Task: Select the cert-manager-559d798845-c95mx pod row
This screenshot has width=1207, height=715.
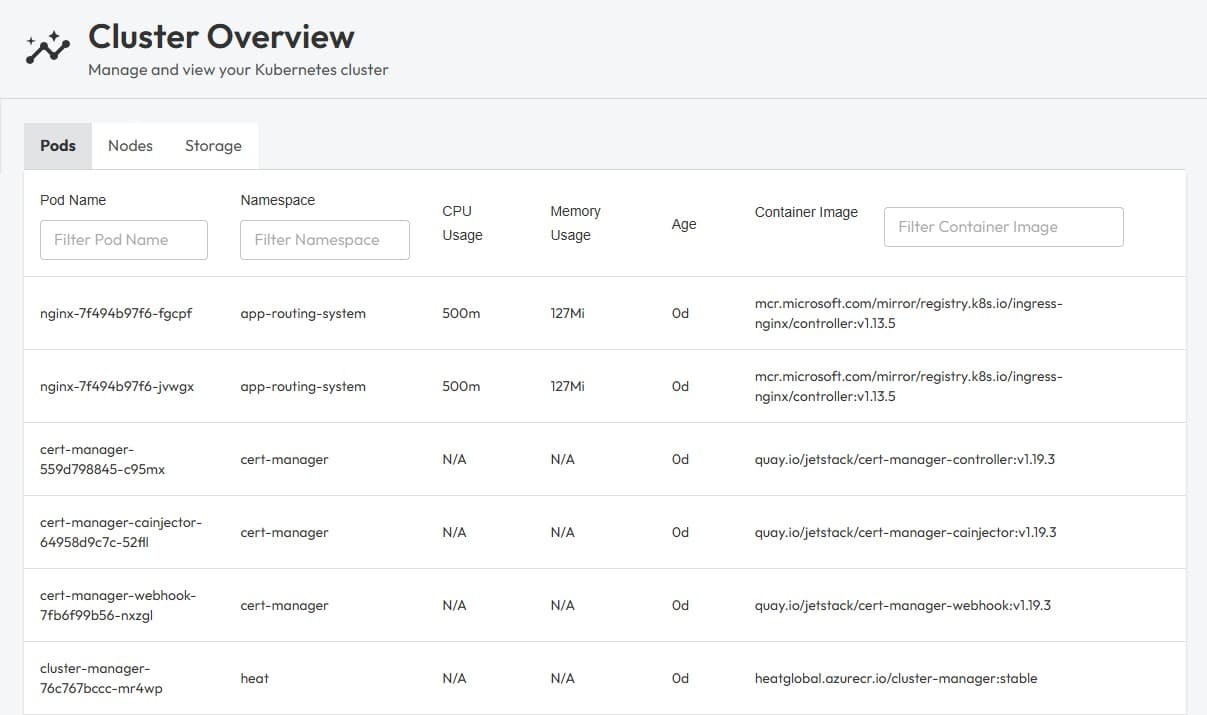Action: tap(103, 459)
